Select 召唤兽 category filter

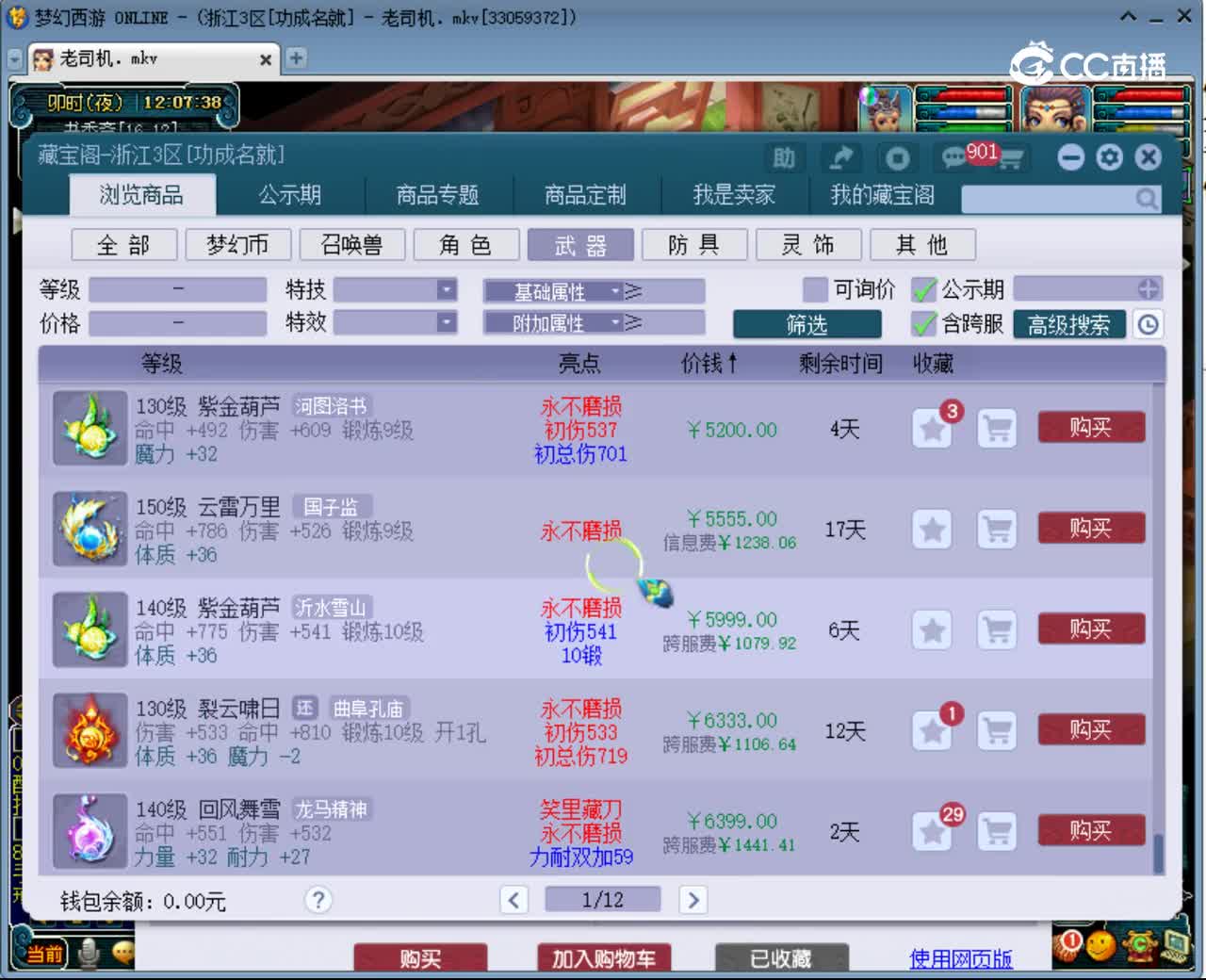point(351,245)
